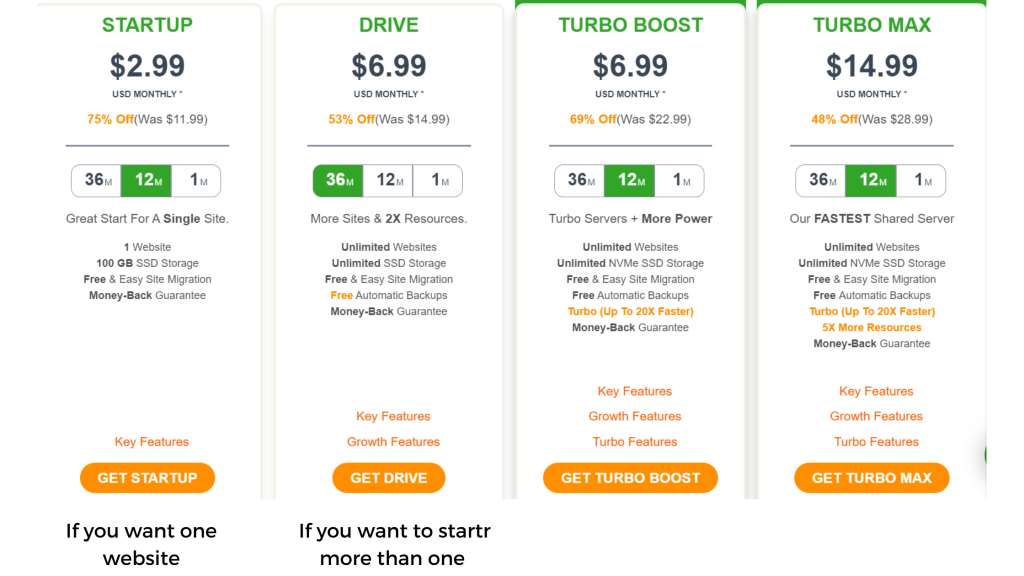Choose 36-month term for Turbo Max

(821, 181)
